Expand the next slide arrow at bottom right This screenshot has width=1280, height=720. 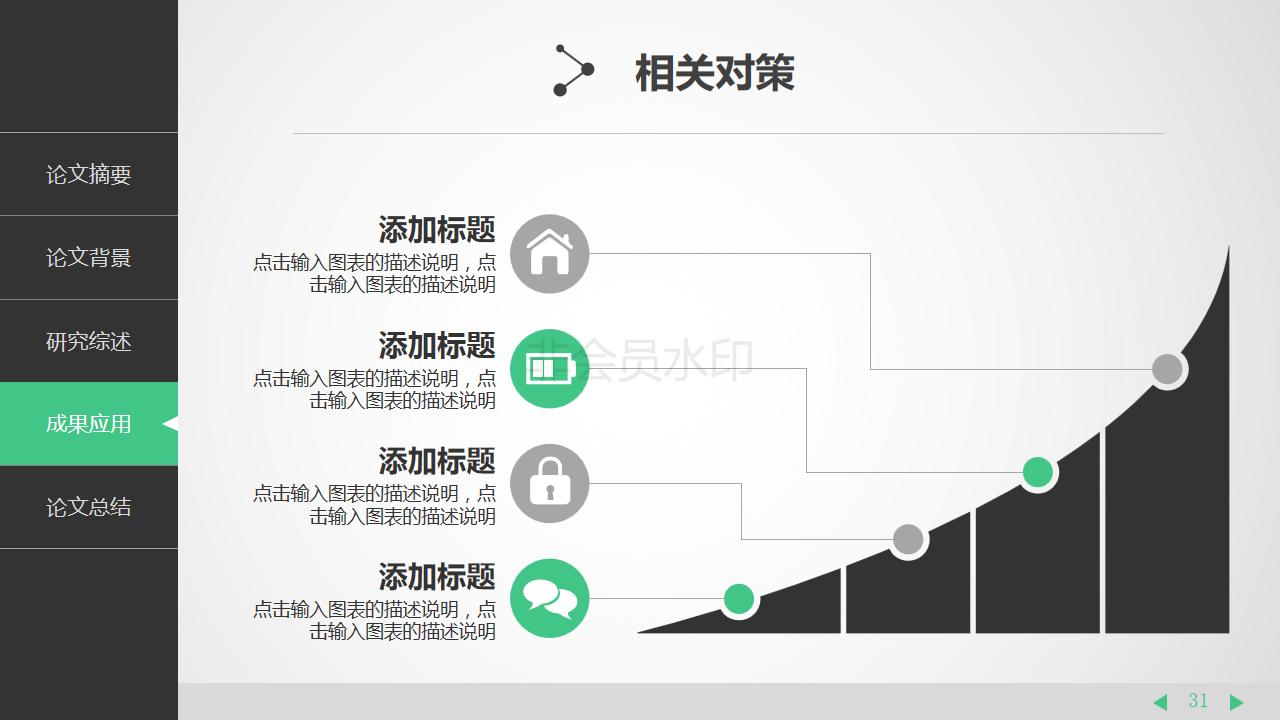[x=1236, y=701]
